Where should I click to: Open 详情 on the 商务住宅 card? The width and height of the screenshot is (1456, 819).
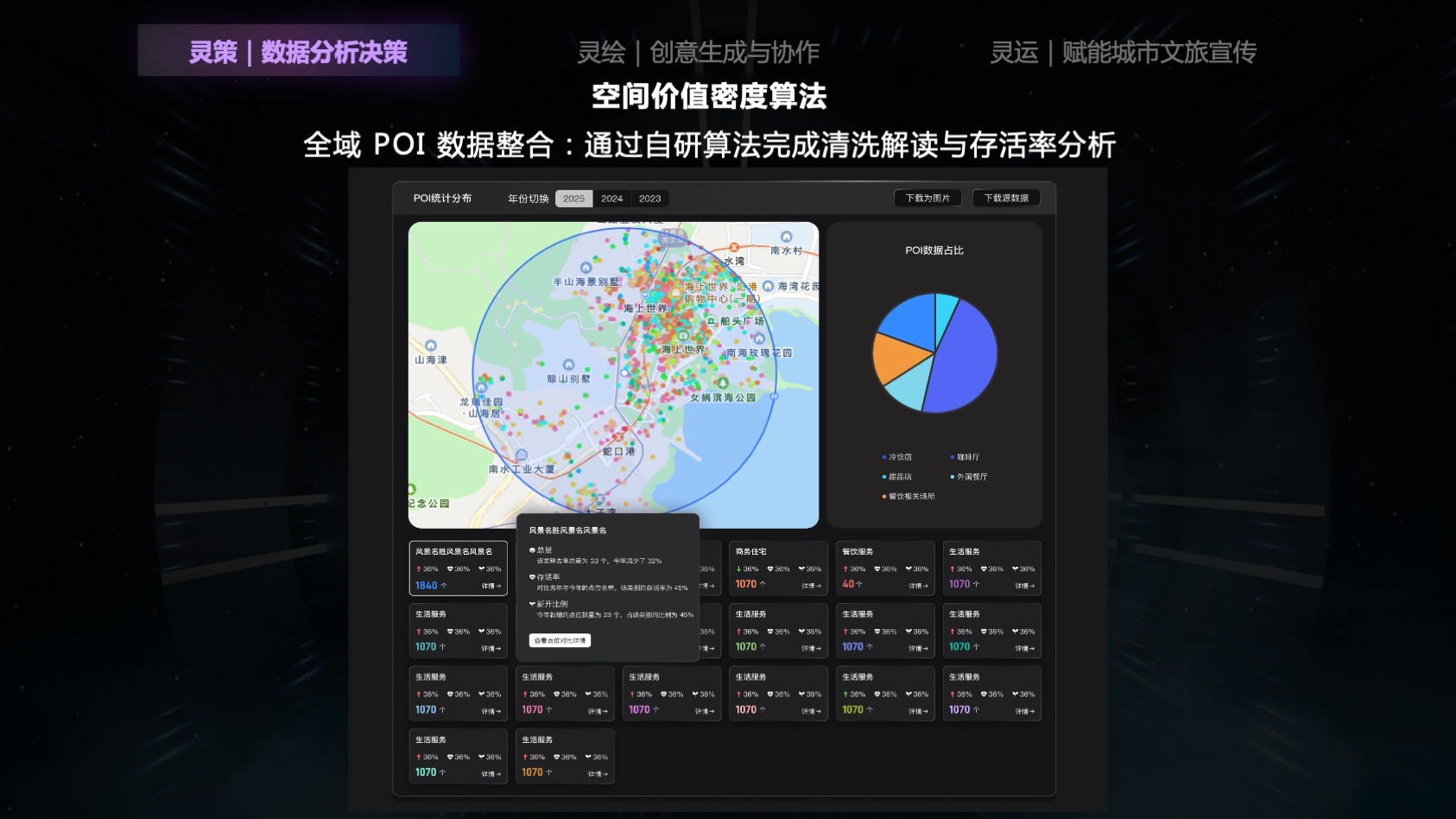[x=810, y=586]
